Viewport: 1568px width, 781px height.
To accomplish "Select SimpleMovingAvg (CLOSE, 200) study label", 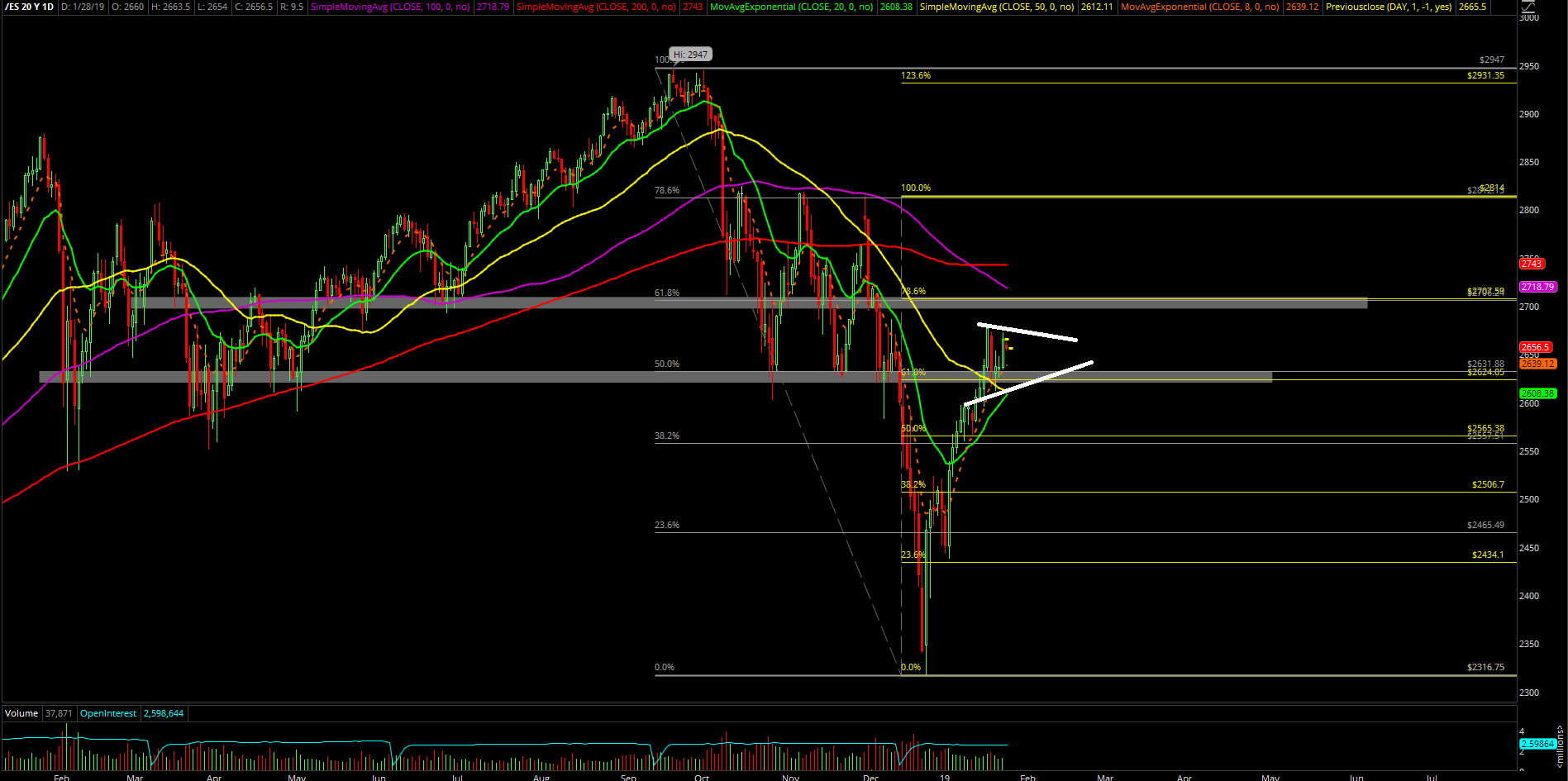I will [x=596, y=7].
